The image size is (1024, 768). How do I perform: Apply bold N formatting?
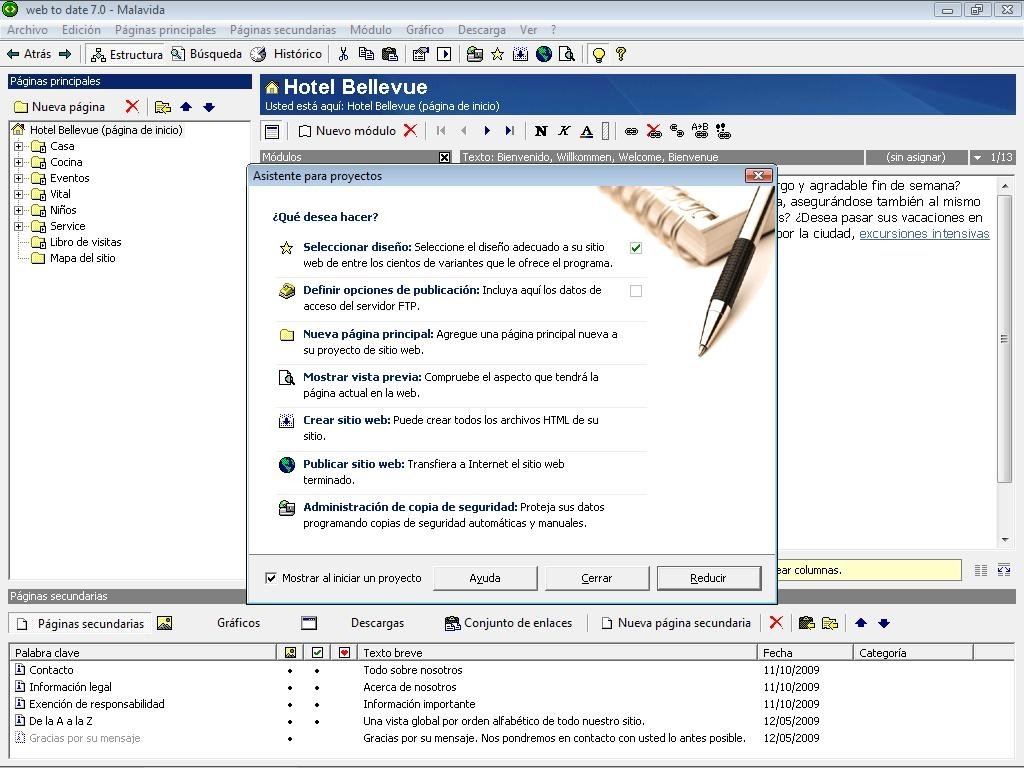click(541, 131)
